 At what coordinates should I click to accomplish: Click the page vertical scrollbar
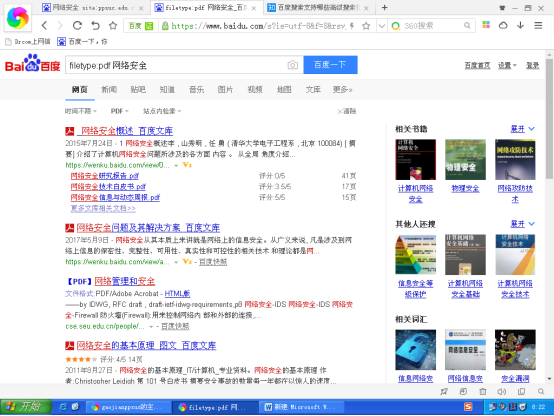[549, 120]
